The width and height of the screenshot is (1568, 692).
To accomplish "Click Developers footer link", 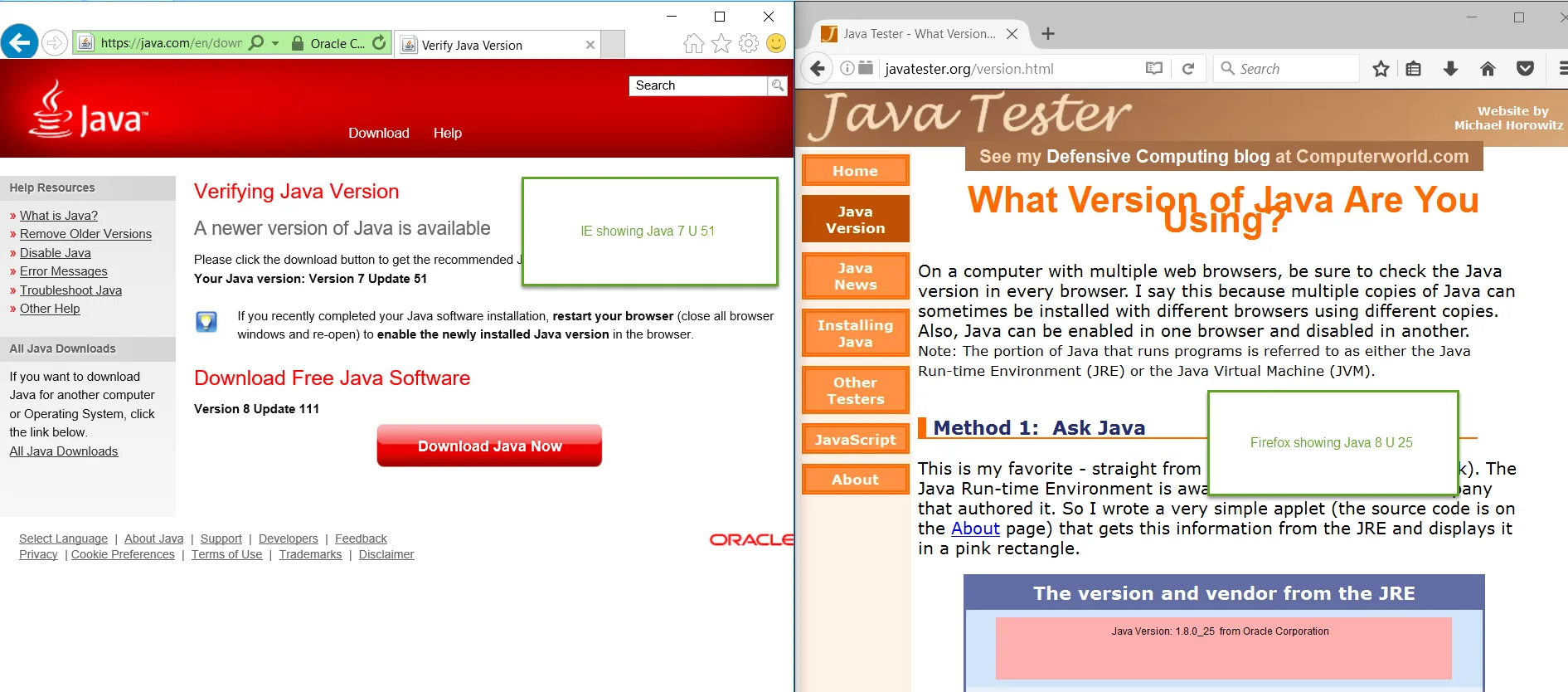I will 289,538.
